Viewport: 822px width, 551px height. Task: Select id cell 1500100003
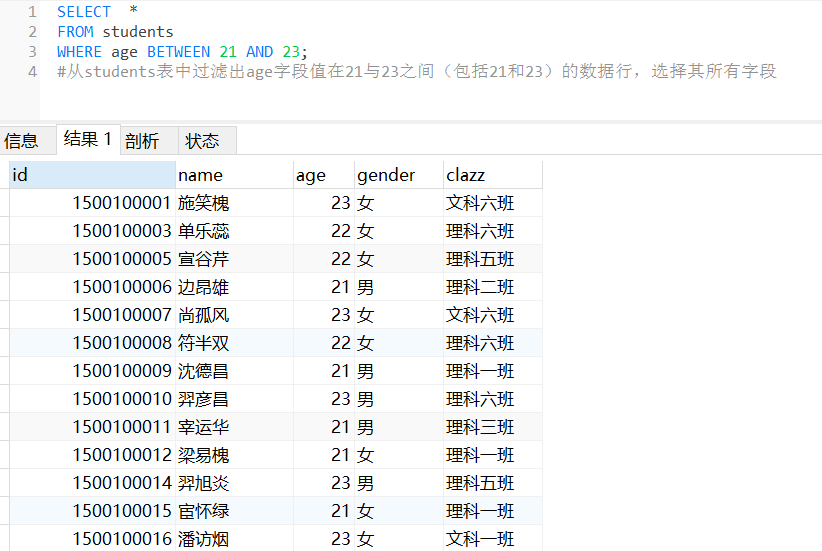click(92, 231)
